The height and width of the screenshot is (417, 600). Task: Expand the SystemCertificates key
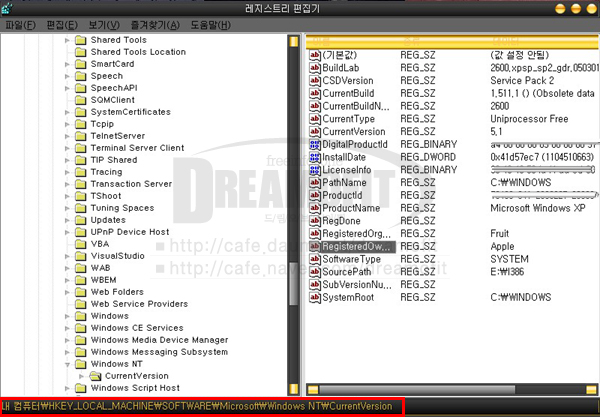[67, 112]
